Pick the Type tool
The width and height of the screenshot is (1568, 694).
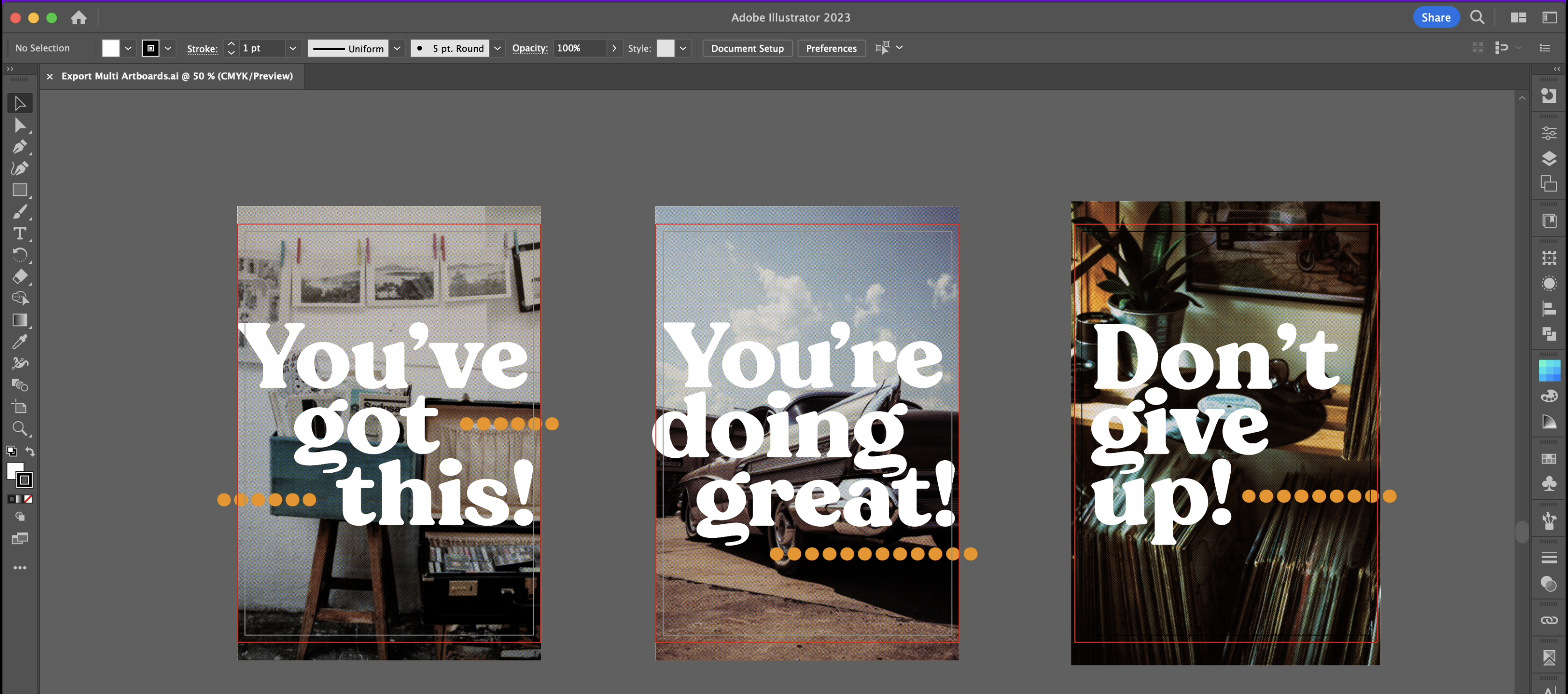pos(20,233)
